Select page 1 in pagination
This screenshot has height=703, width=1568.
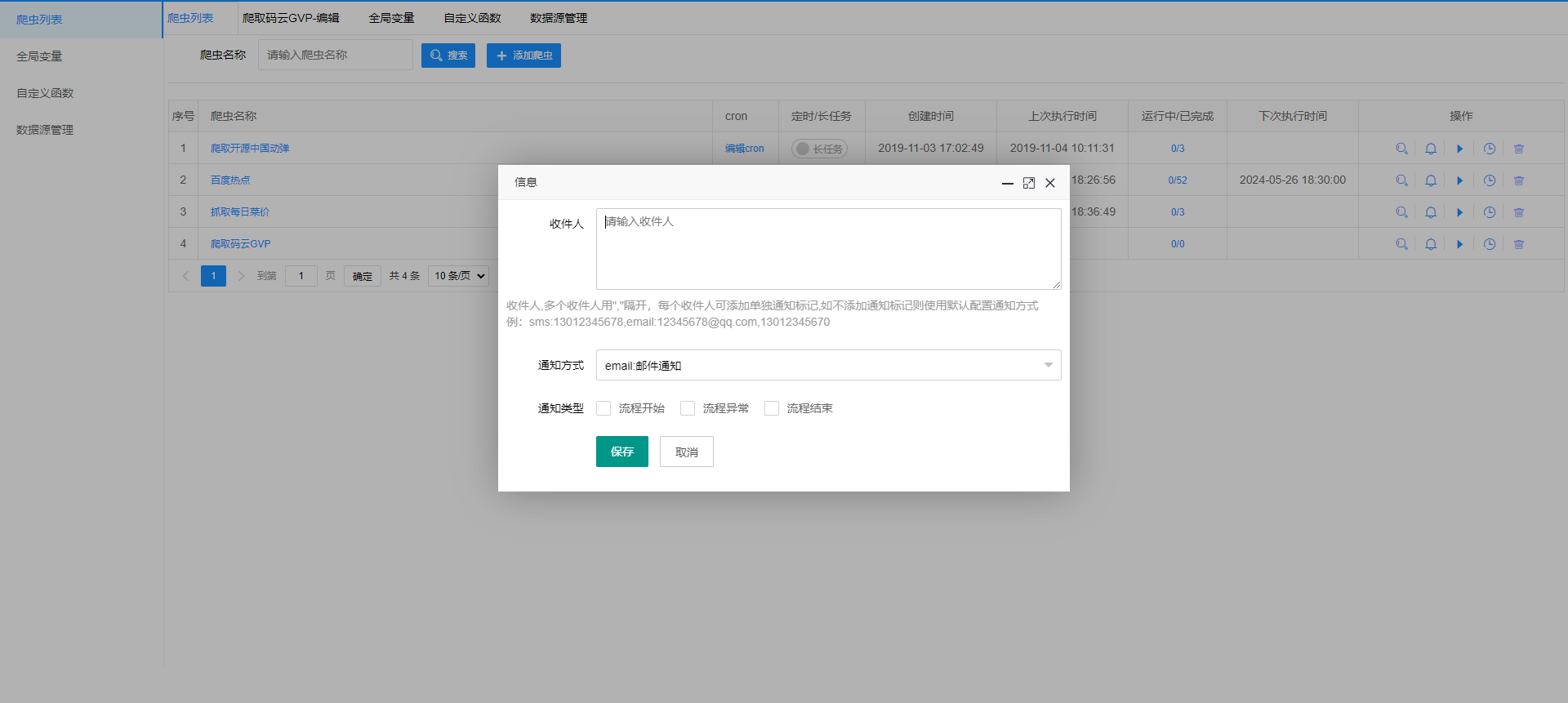click(213, 276)
